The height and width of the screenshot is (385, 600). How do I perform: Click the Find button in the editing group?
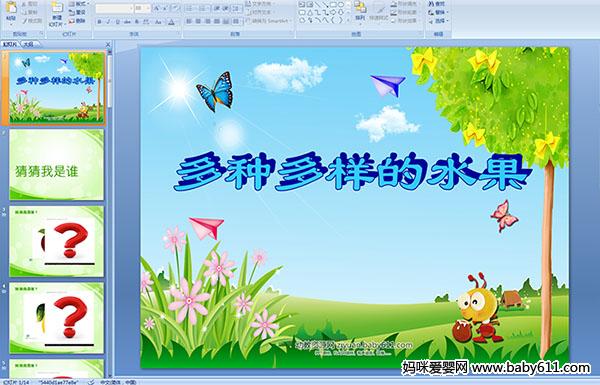pyautogui.click(x=437, y=4)
